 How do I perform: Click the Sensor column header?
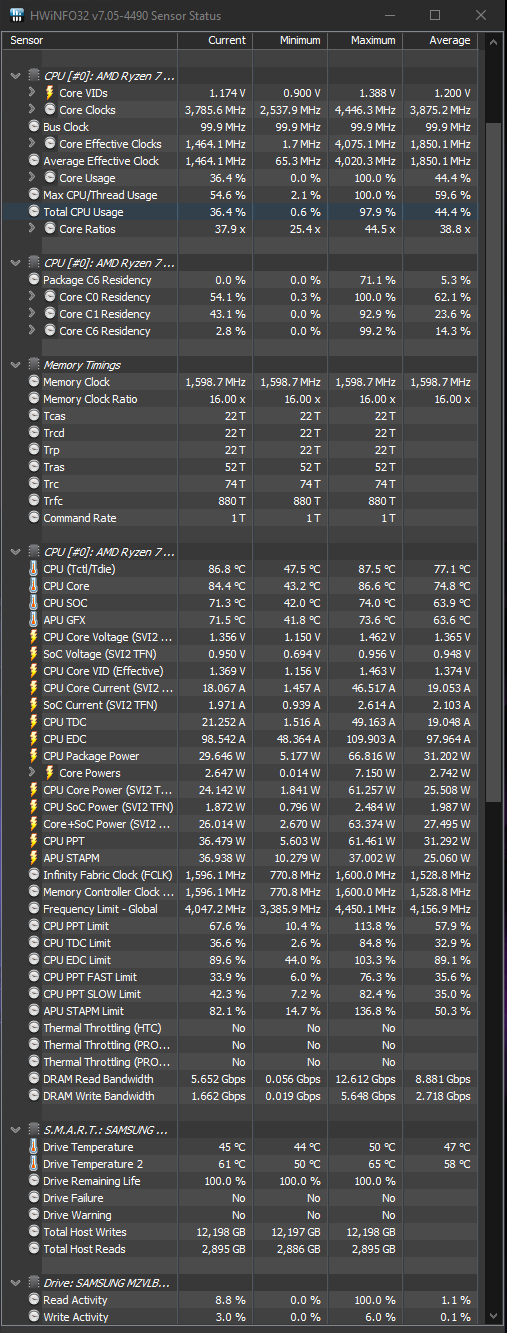[x=90, y=40]
